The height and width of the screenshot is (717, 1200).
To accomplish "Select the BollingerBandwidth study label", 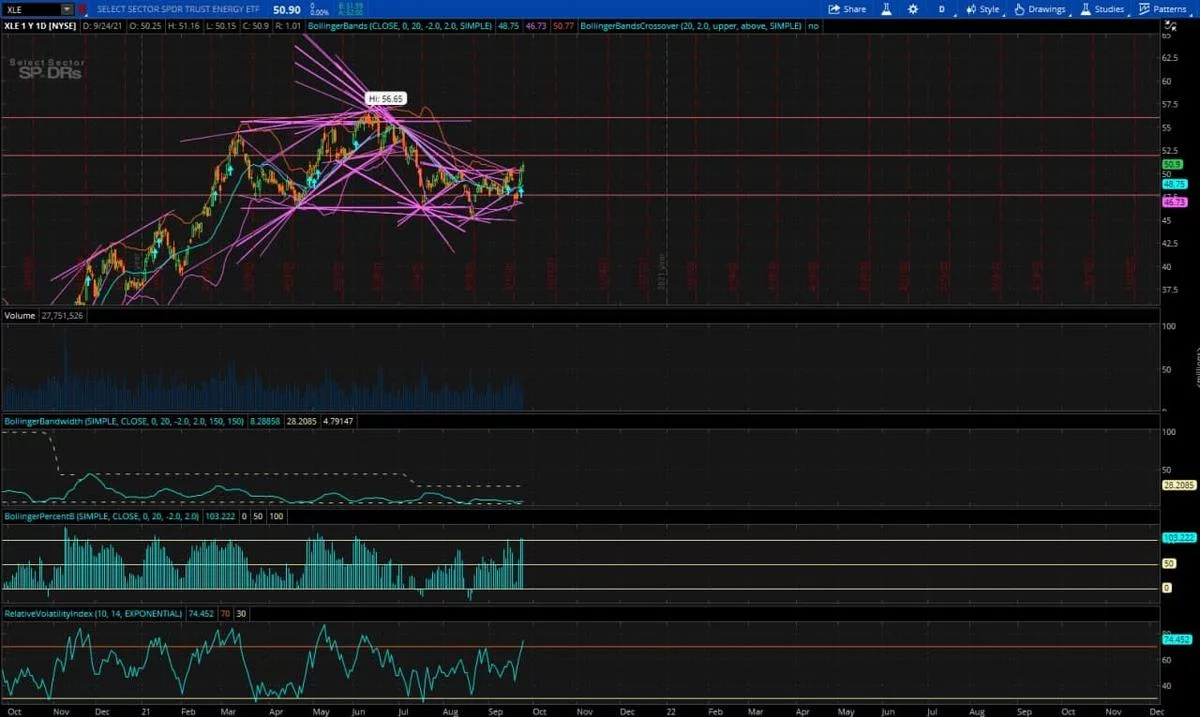I will tap(123, 422).
